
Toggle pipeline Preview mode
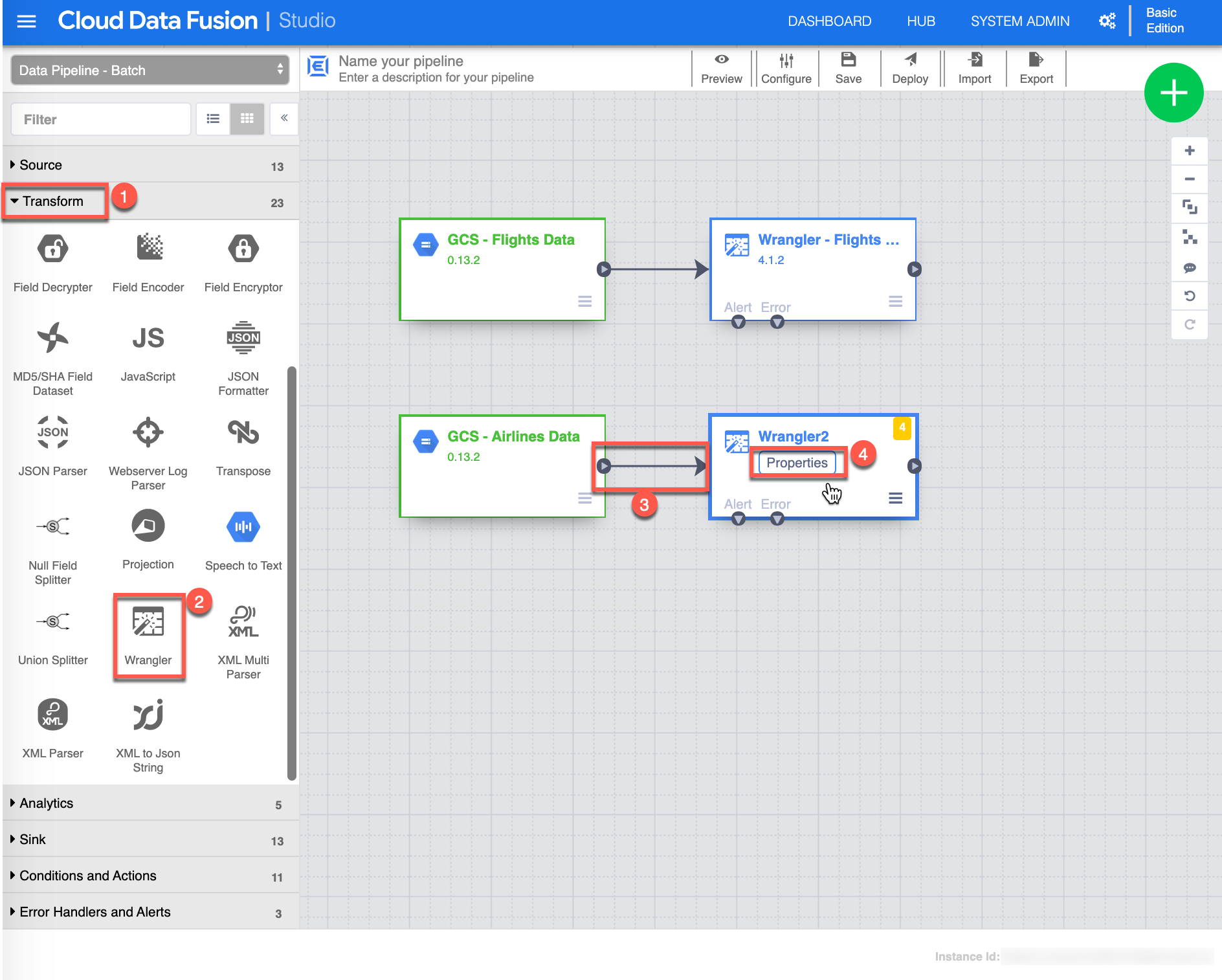pyautogui.click(x=721, y=69)
